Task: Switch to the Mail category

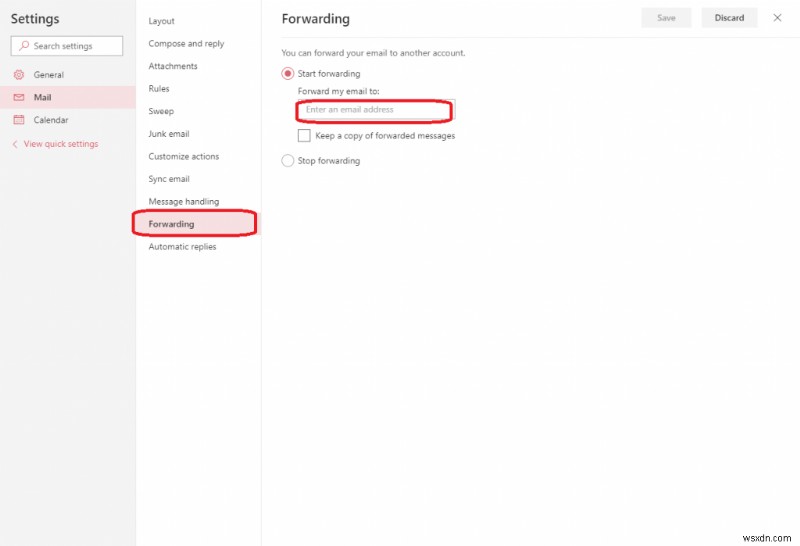Action: click(x=68, y=97)
